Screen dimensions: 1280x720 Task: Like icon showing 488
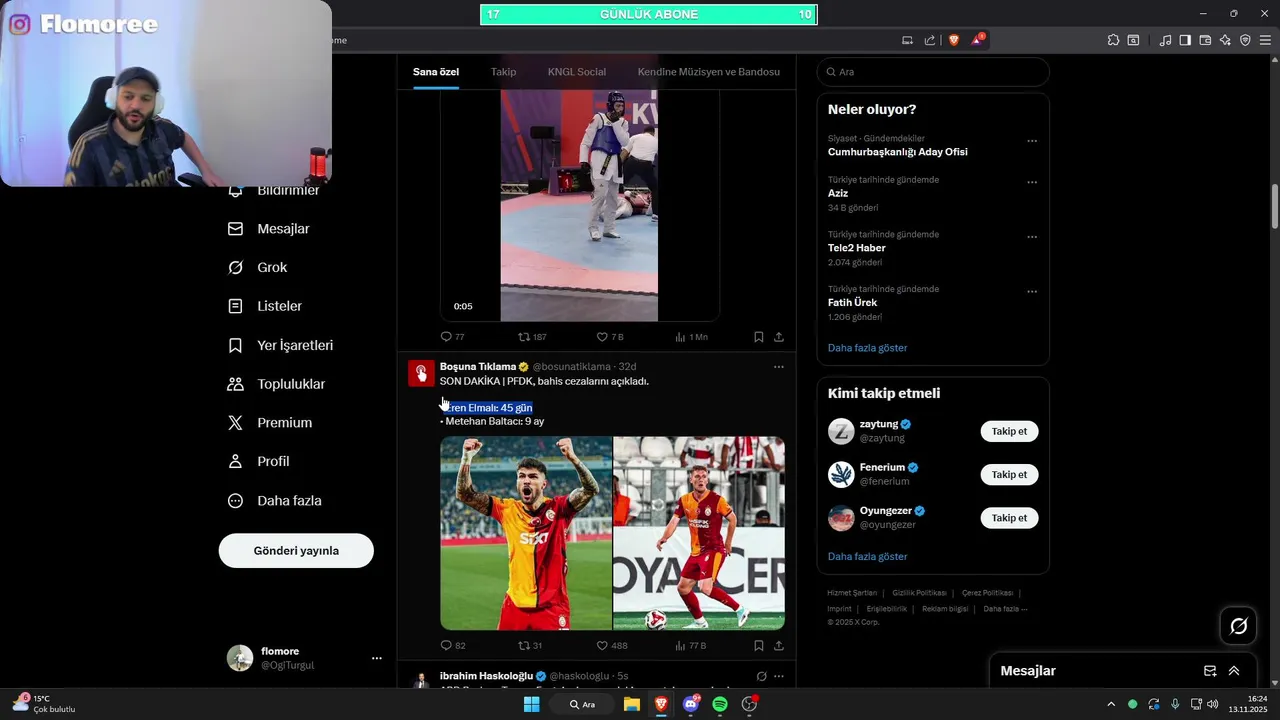(602, 646)
